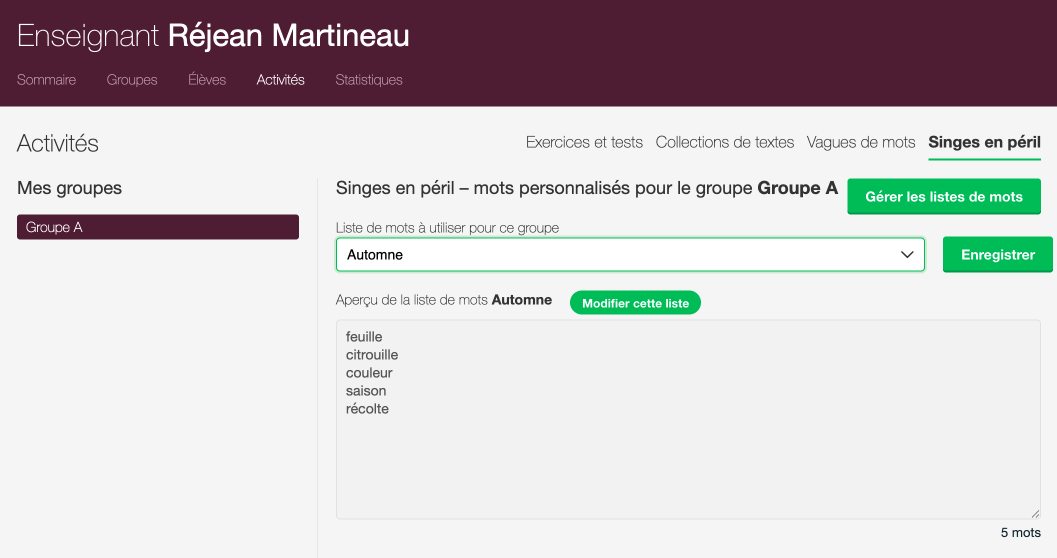
Task: Click the preview textarea resize handle
Action: (x=1035, y=514)
